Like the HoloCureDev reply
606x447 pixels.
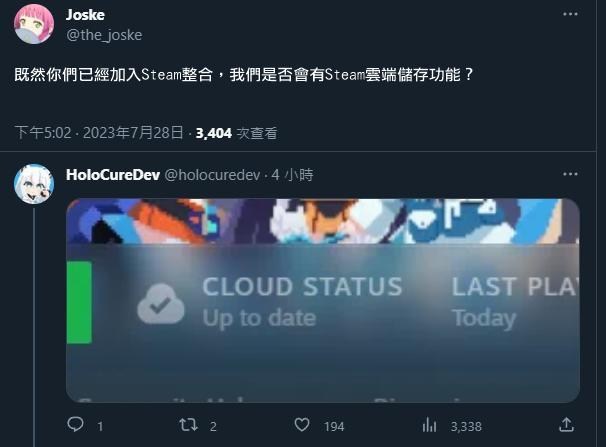click(x=302, y=425)
